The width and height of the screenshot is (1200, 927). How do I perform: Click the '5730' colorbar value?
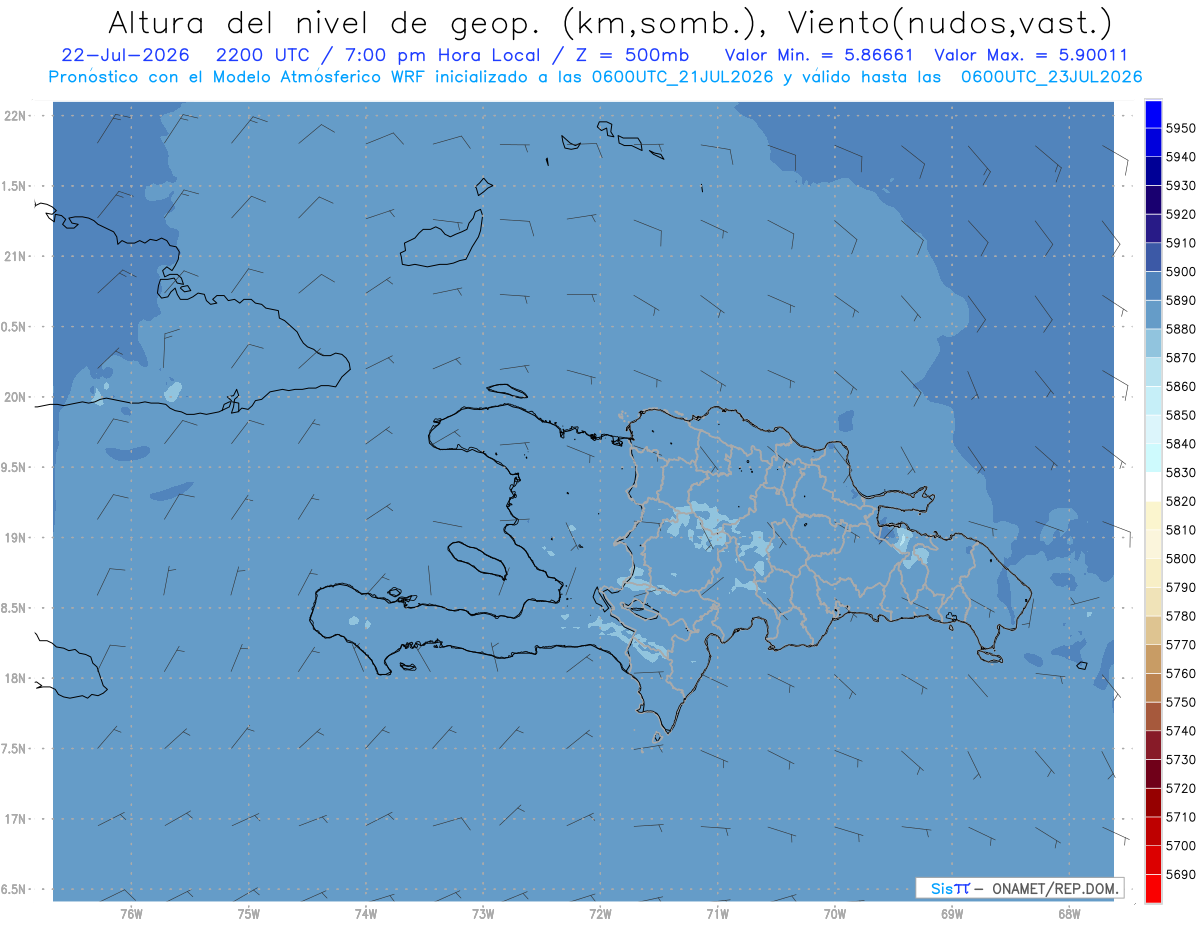[1180, 759]
